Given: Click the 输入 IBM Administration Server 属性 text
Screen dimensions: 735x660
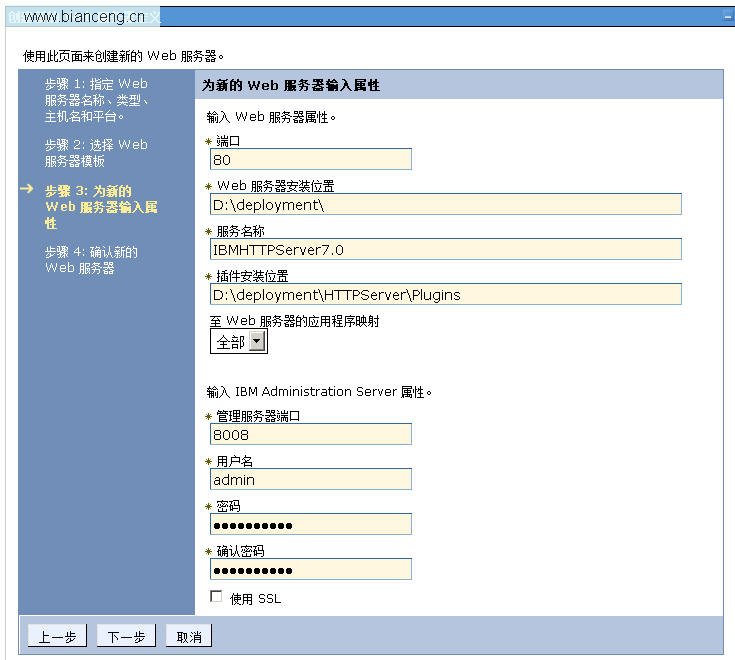Looking at the screenshot, I should (x=319, y=392).
